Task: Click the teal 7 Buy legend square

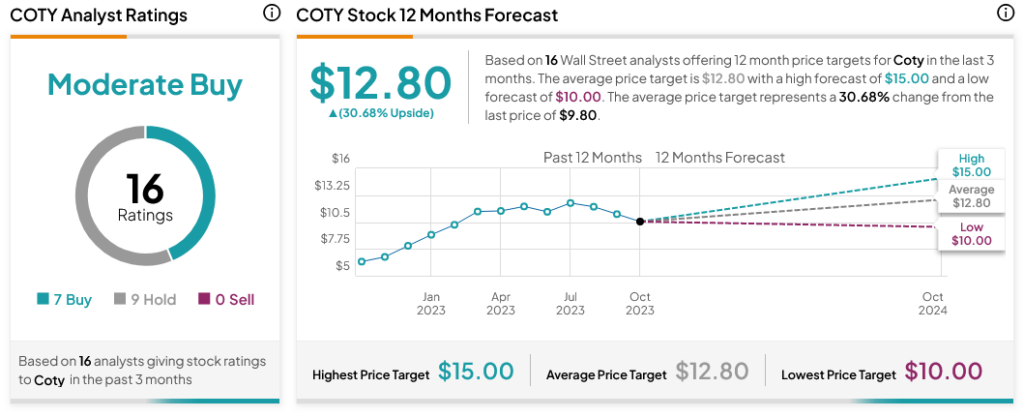Action: (x=42, y=299)
